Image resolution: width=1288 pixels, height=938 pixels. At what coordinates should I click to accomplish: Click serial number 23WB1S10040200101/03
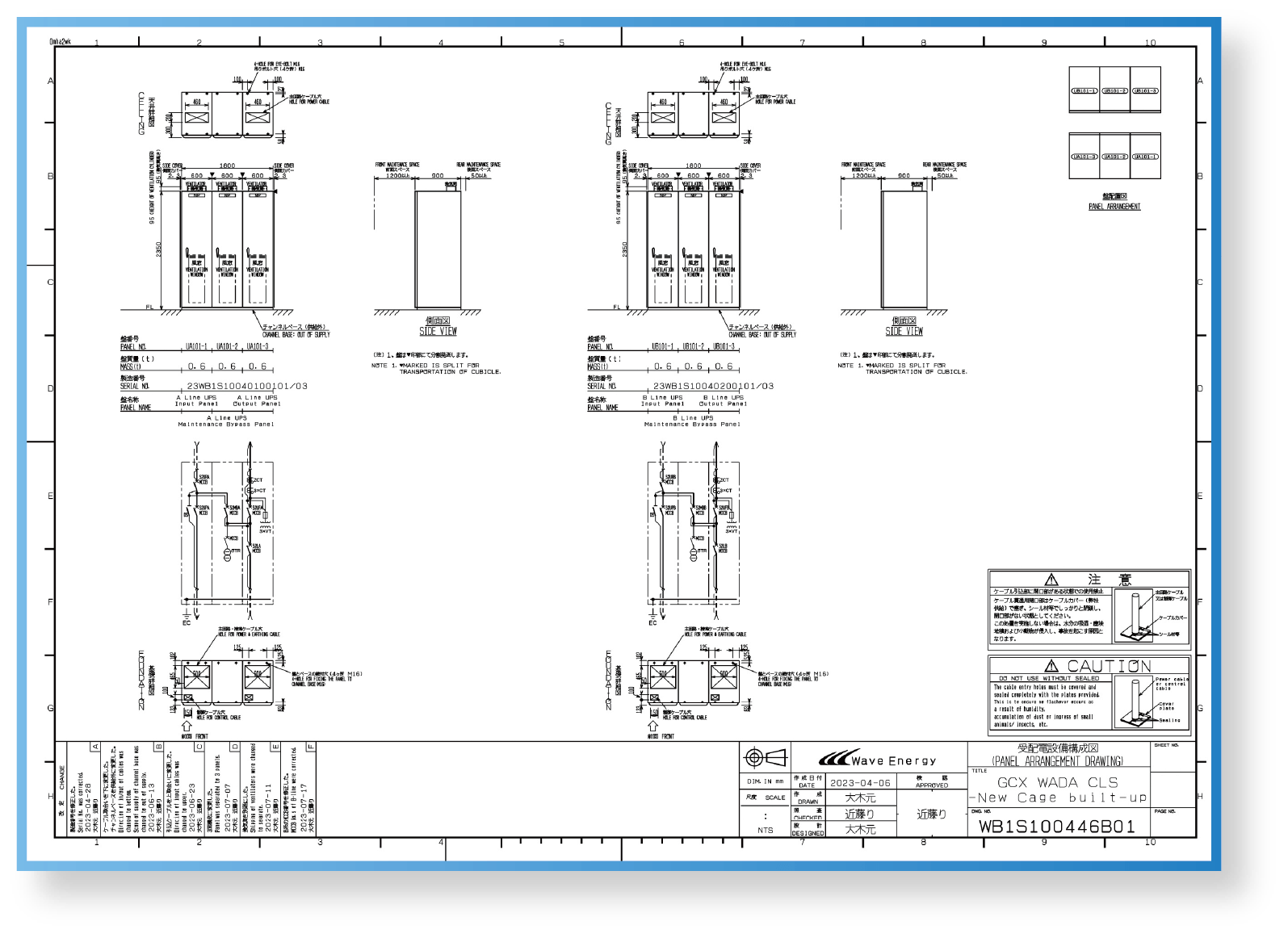(713, 386)
